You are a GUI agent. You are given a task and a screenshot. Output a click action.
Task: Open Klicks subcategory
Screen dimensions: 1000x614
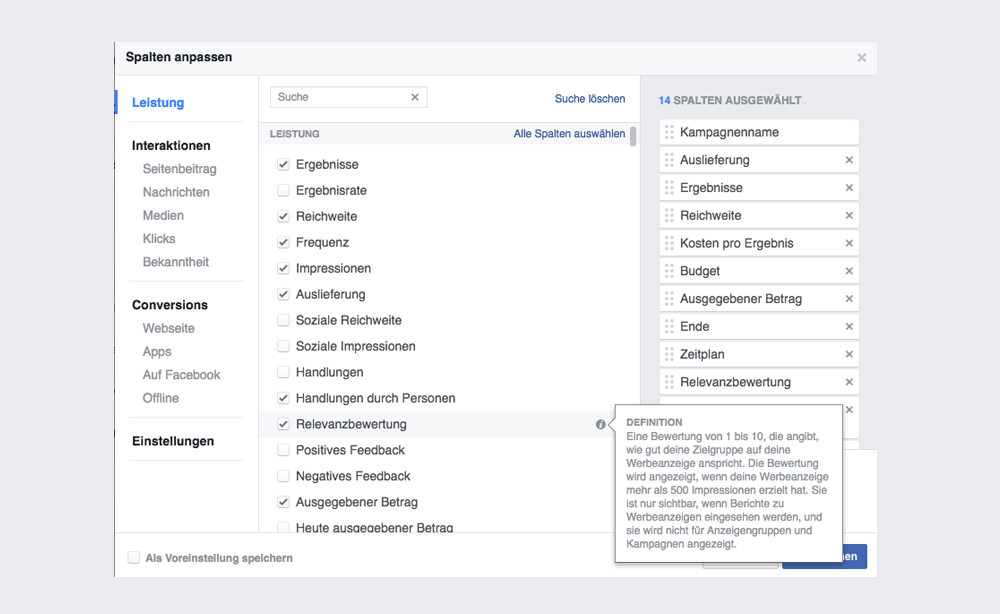(159, 238)
